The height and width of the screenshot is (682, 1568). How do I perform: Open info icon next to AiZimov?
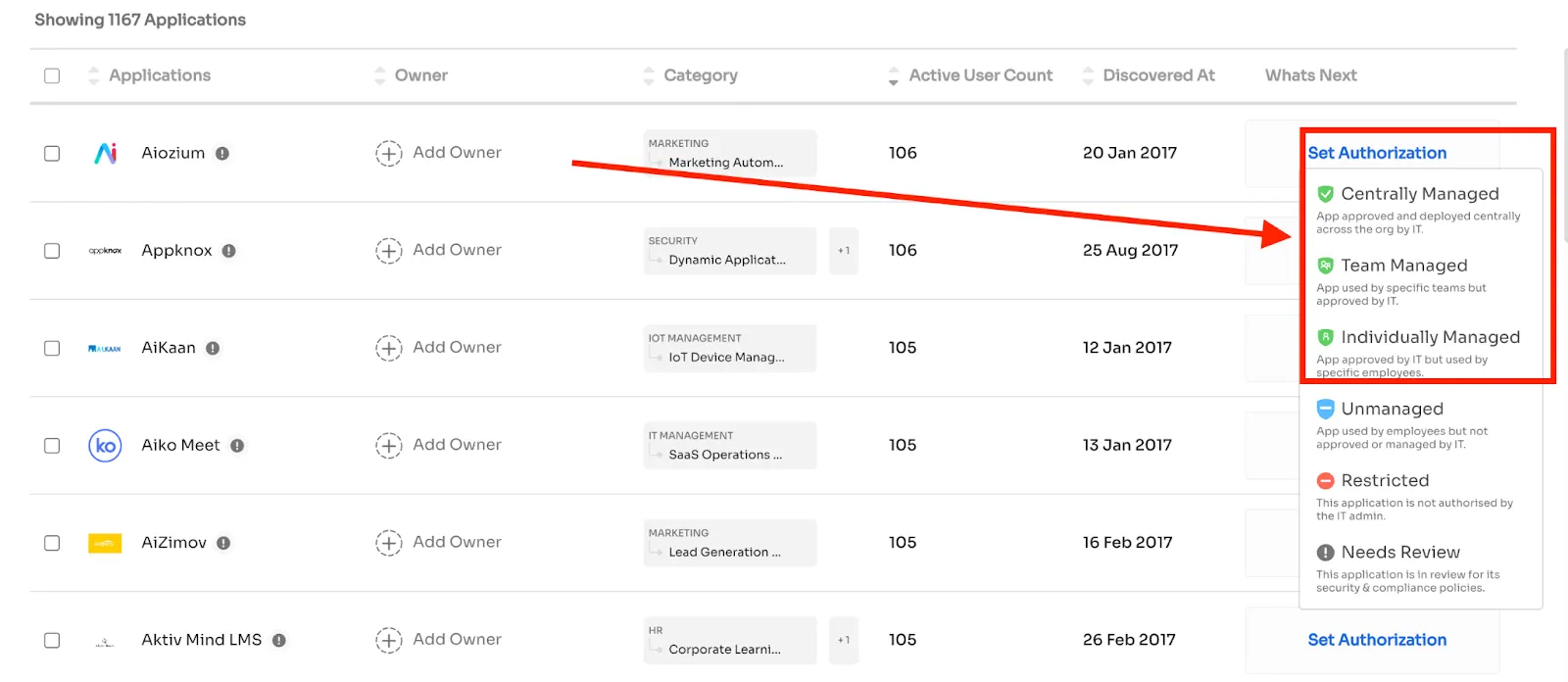tap(223, 543)
